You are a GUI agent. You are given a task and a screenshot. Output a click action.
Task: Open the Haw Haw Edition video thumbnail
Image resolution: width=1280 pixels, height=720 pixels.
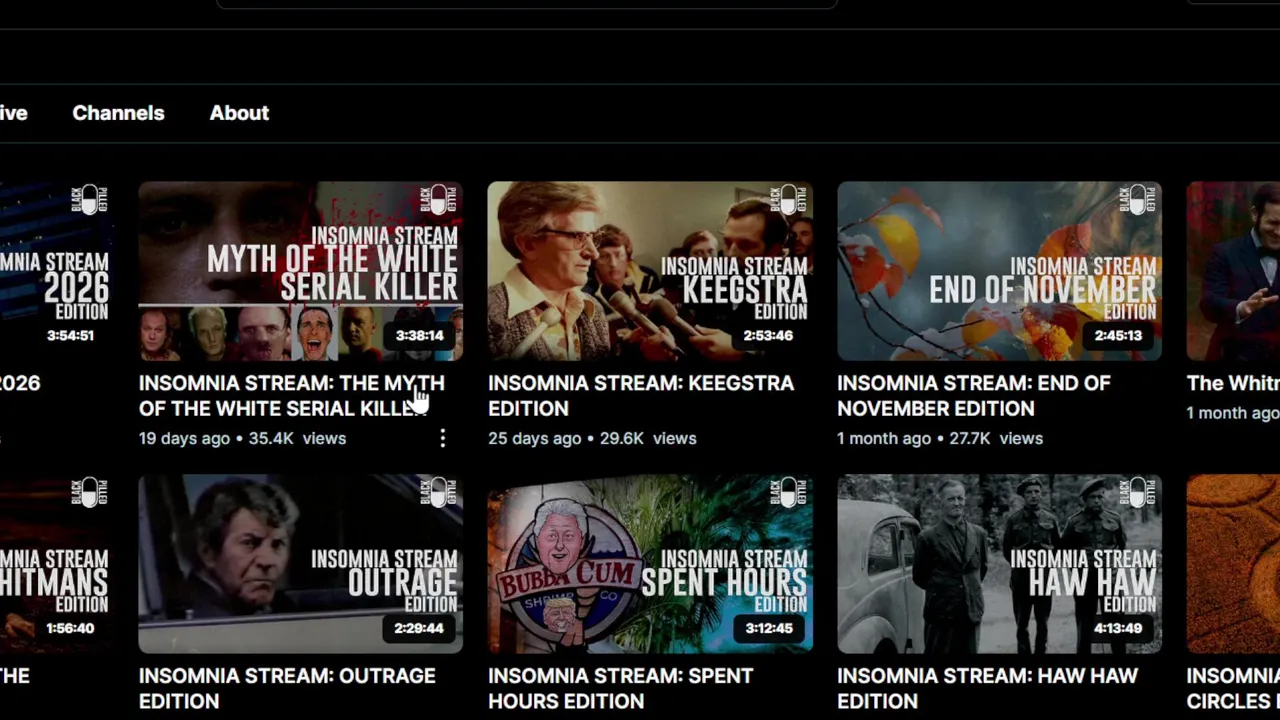click(x=999, y=564)
